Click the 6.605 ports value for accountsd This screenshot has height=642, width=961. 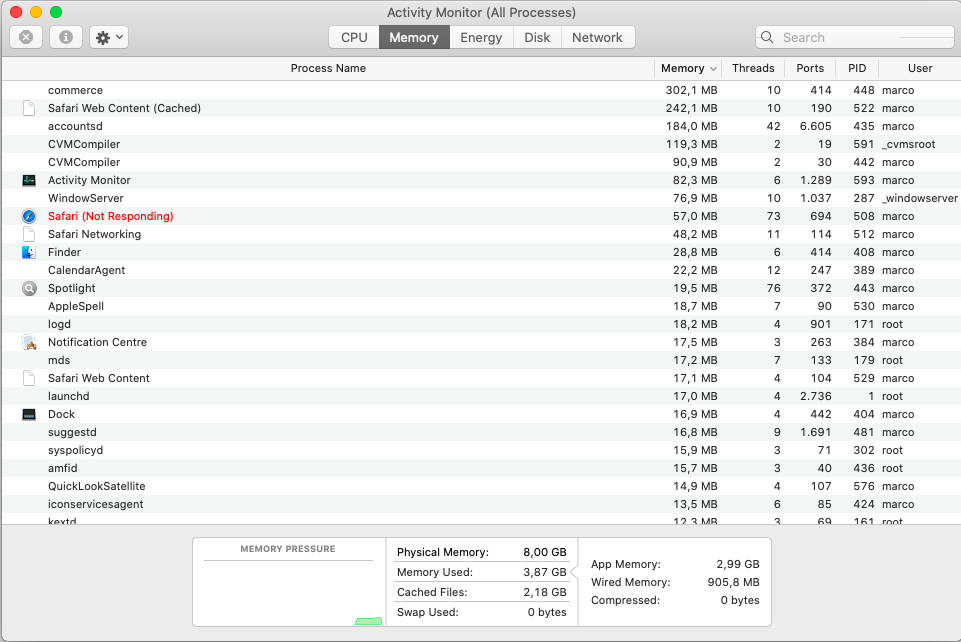coord(815,126)
